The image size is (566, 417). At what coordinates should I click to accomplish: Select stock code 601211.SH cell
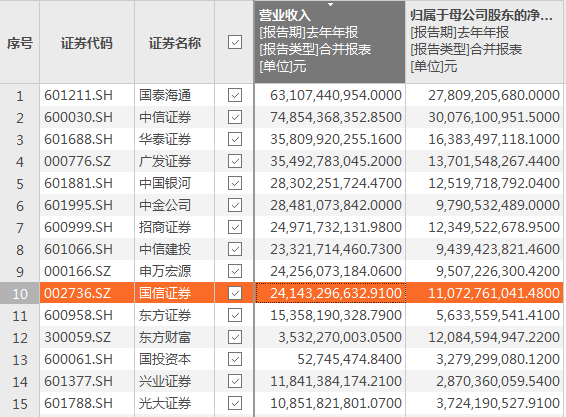[87, 95]
